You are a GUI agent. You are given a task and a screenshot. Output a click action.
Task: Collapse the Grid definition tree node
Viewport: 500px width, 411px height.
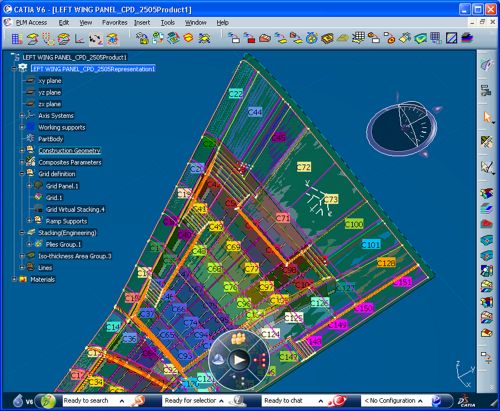pos(22,174)
